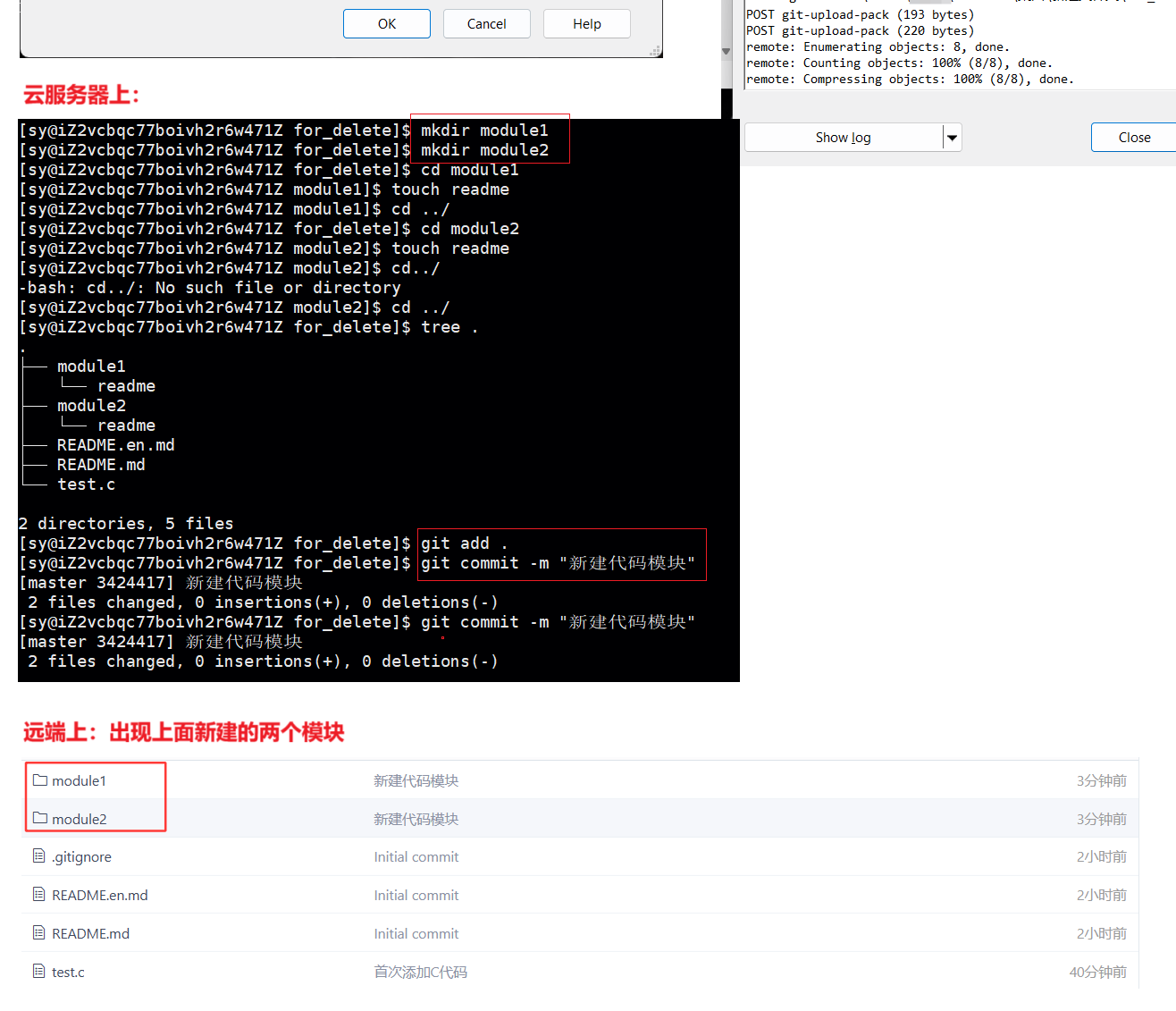Click the 2小时前 timestamp for .gitignore

coord(1101,857)
